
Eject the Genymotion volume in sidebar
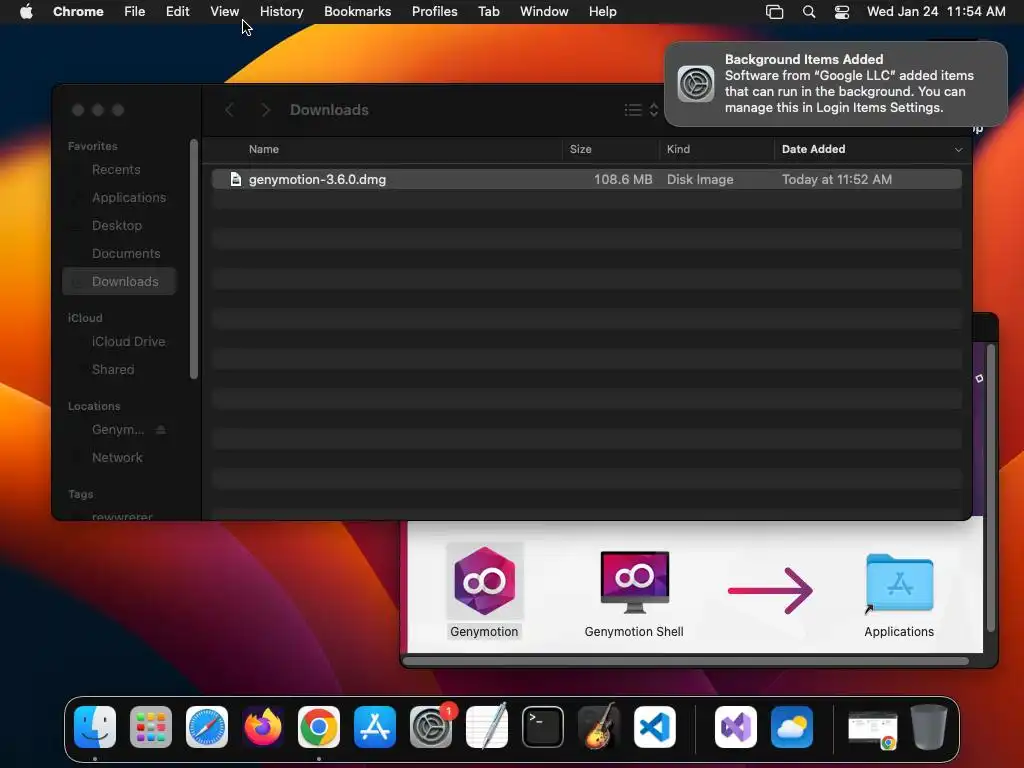161,430
